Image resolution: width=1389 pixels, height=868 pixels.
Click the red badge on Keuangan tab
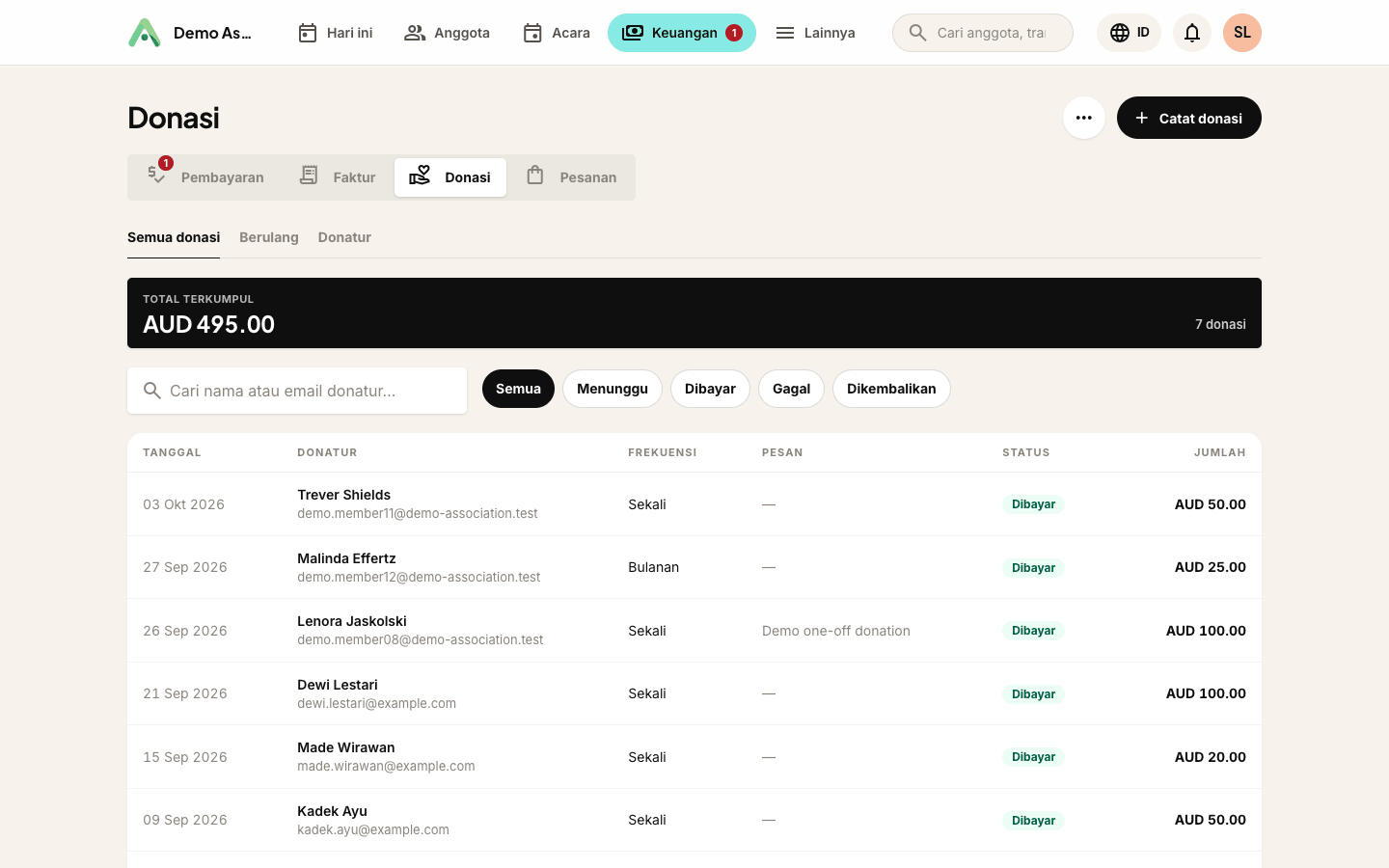coord(734,33)
